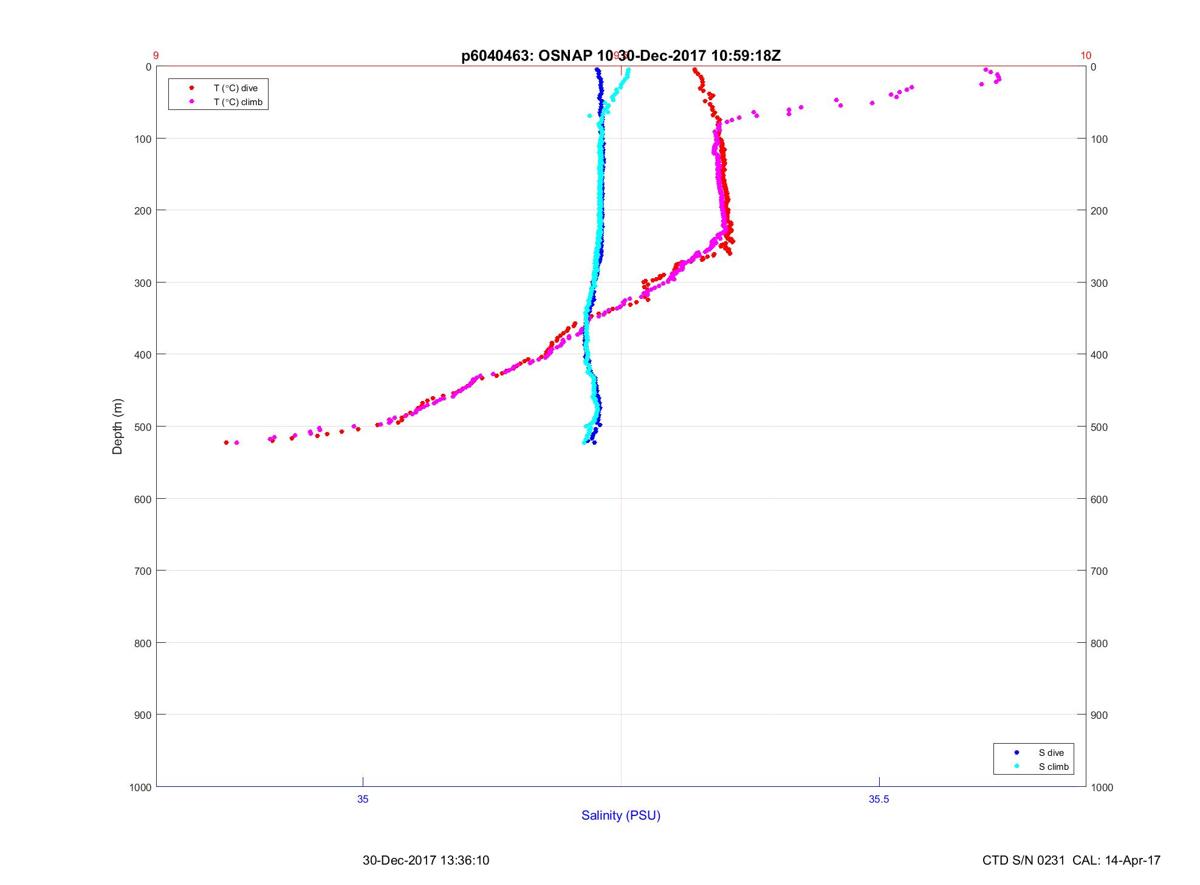Viewport: 1200px width, 885px height.
Task: Click the right depth tick label 100
Action: tap(1101, 139)
